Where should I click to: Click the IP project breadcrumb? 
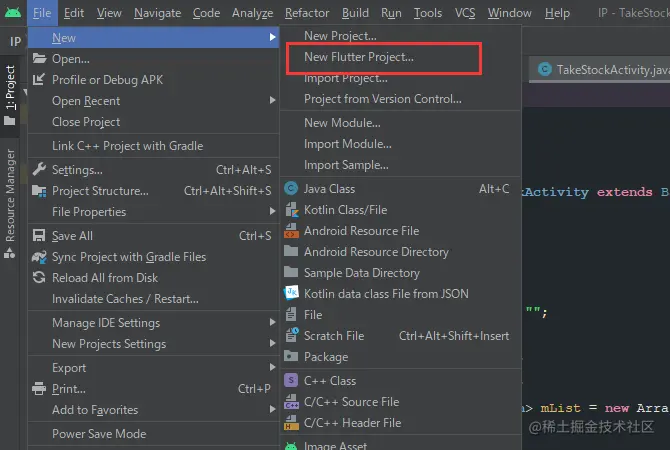click(15, 41)
